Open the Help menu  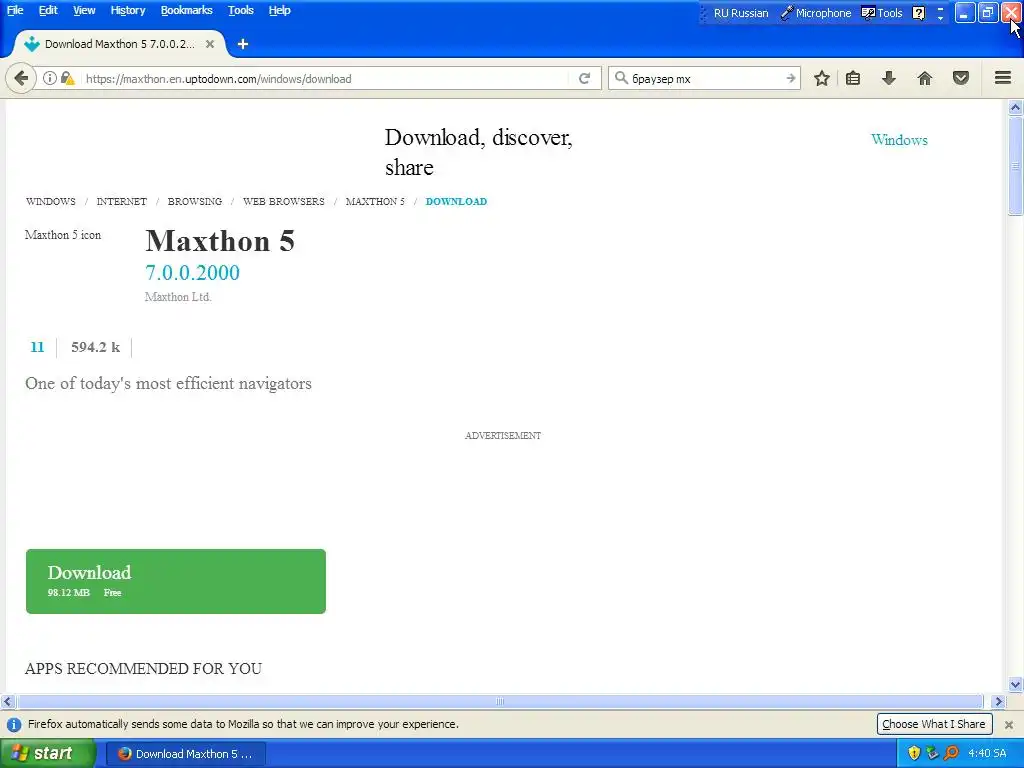280,10
